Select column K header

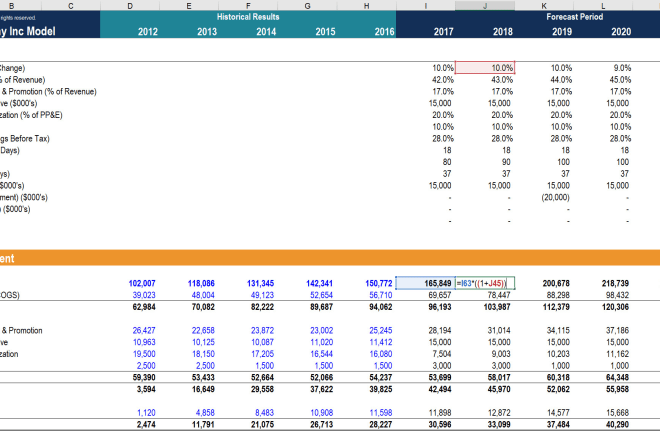544,5
